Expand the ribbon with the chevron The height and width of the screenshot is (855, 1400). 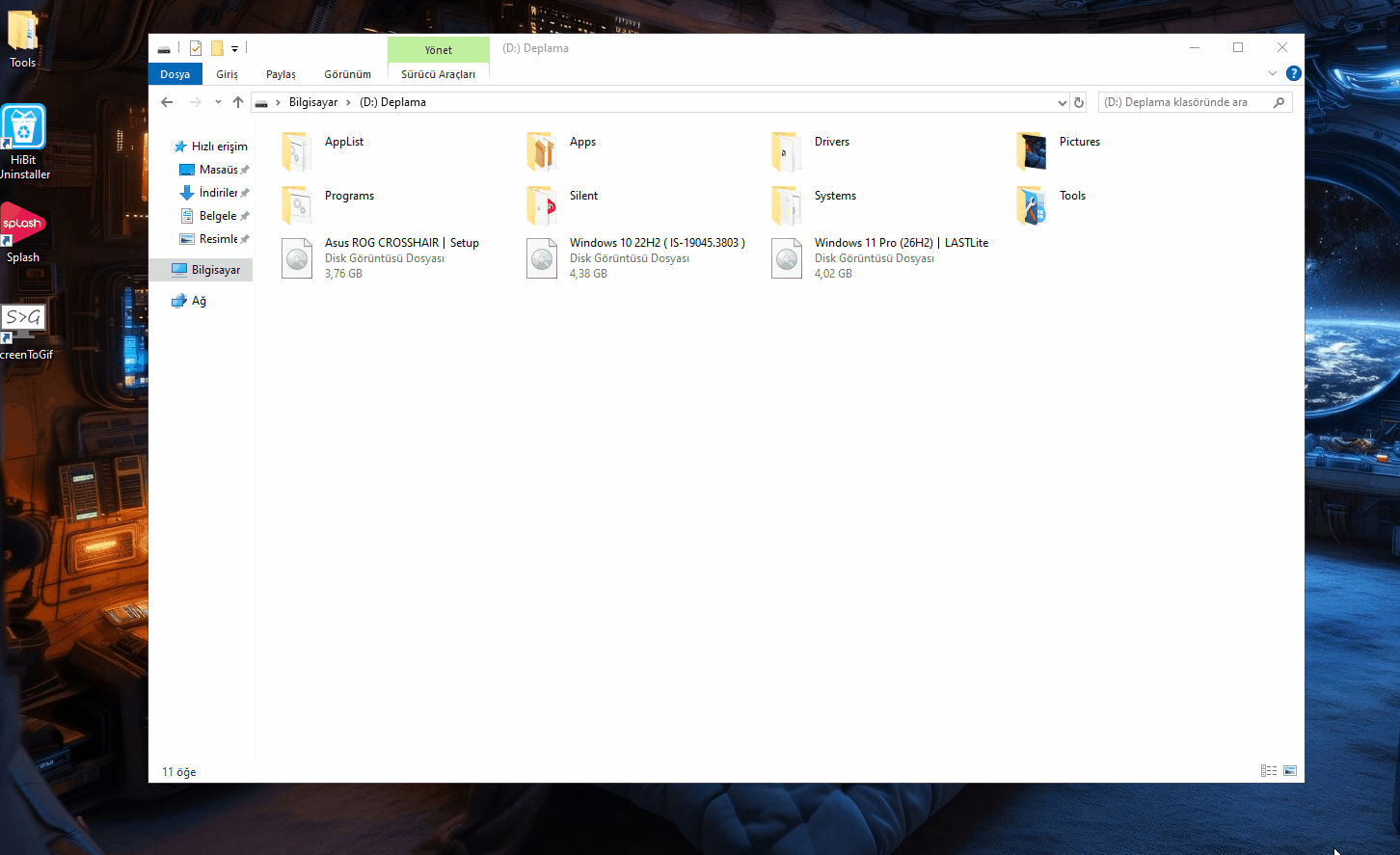(x=1273, y=73)
